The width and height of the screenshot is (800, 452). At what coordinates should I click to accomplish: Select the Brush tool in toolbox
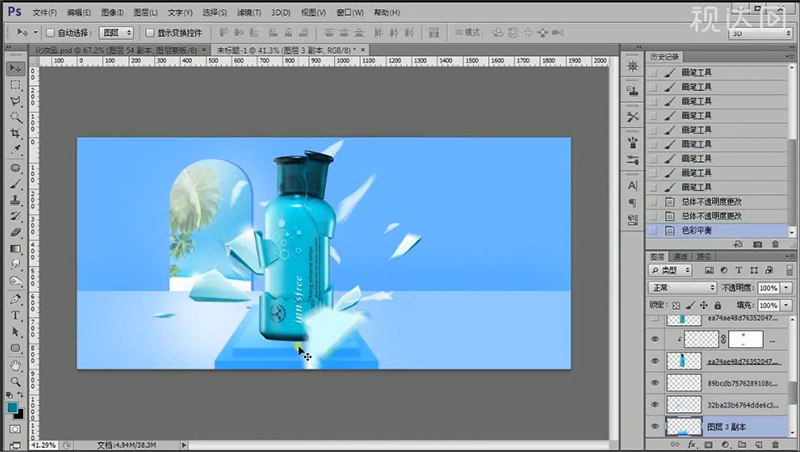click(15, 184)
